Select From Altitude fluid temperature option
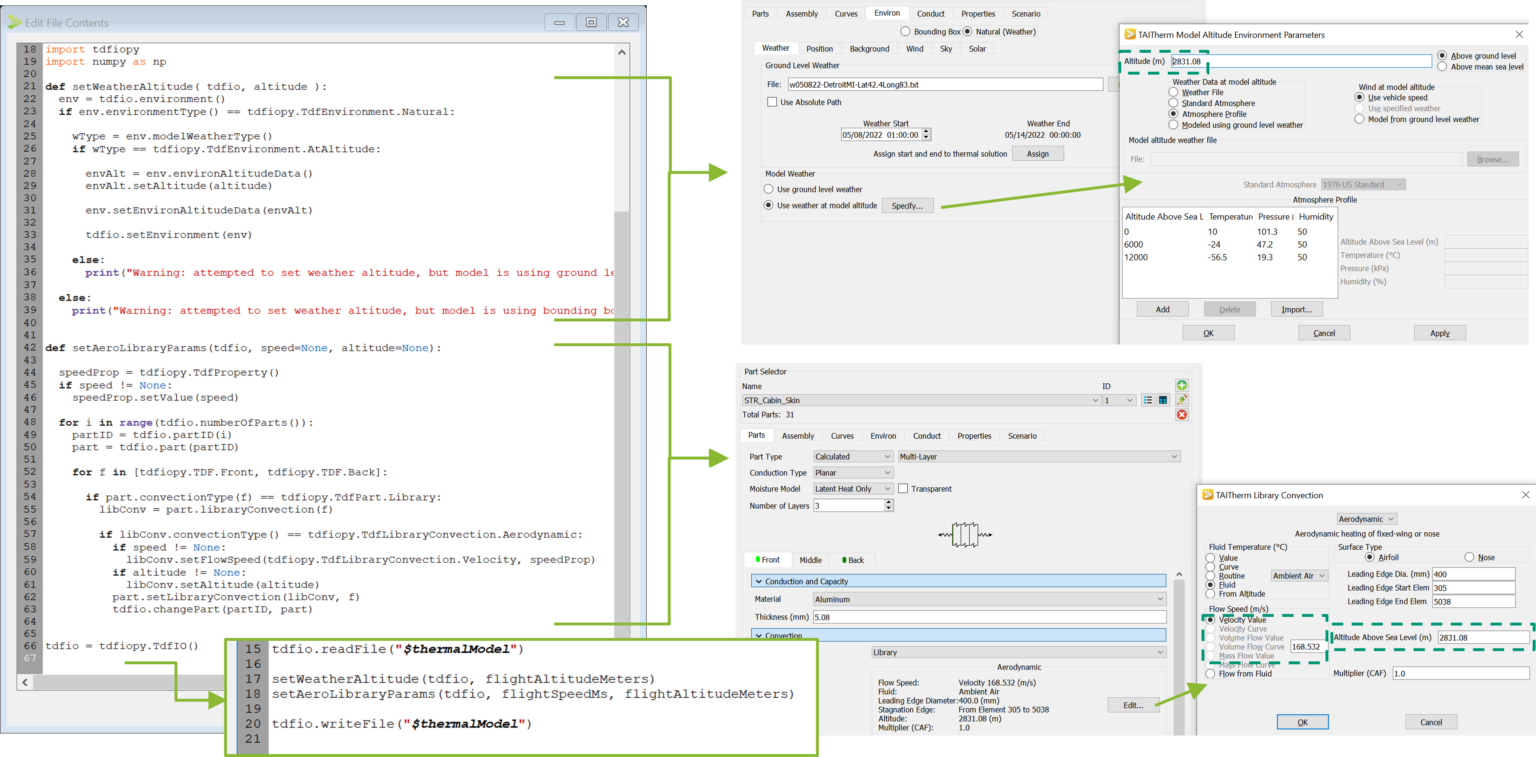 [1212, 596]
